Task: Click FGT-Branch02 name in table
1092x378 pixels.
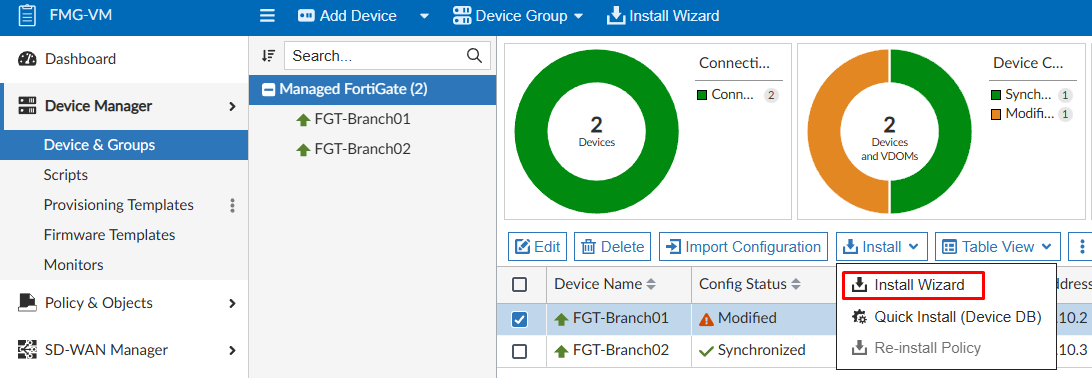Action: [621, 350]
